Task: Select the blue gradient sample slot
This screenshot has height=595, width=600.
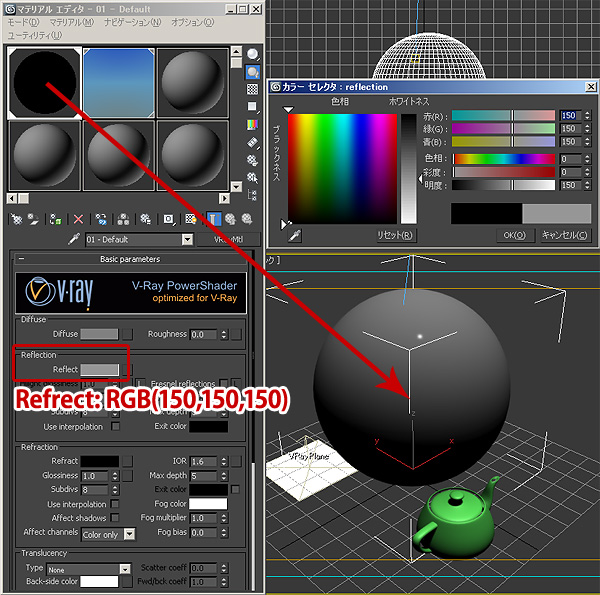Action: (x=119, y=83)
